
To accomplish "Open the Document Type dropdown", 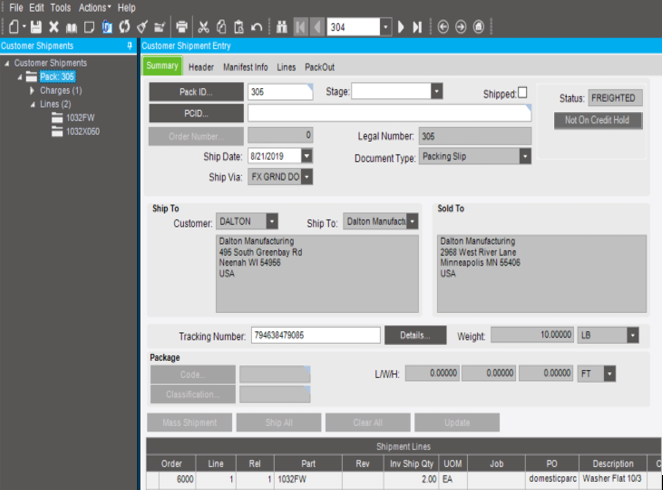I will tap(525, 156).
